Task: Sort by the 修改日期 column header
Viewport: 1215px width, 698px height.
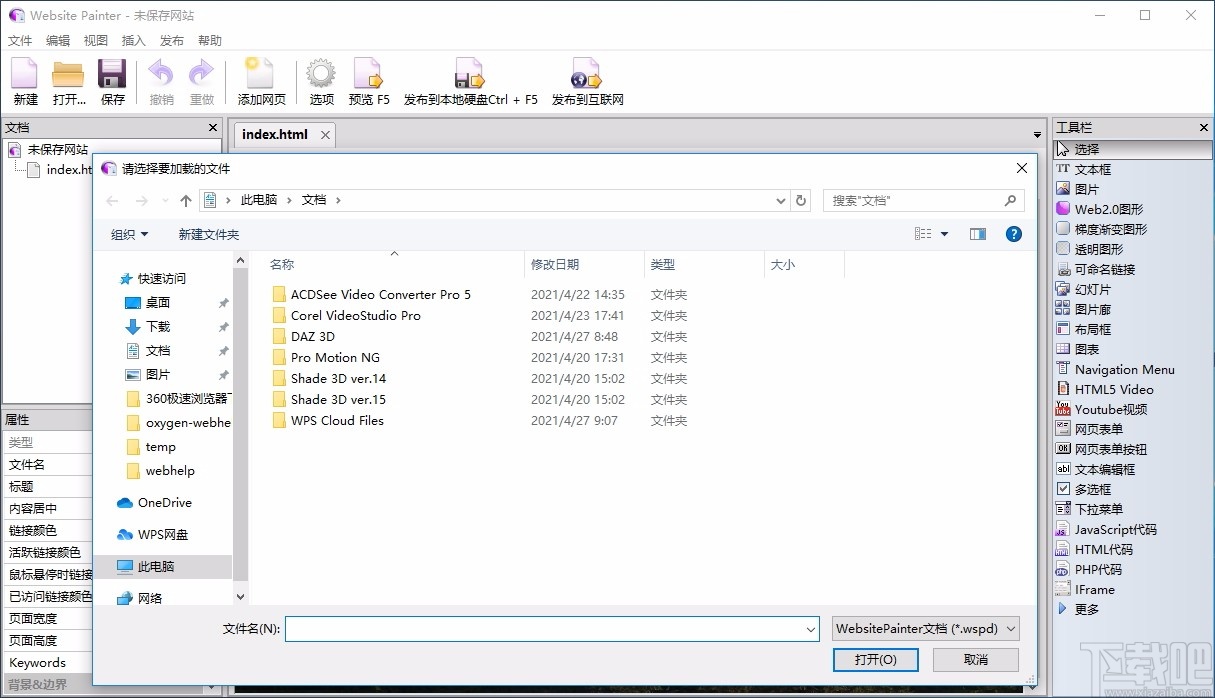Action: click(x=584, y=264)
